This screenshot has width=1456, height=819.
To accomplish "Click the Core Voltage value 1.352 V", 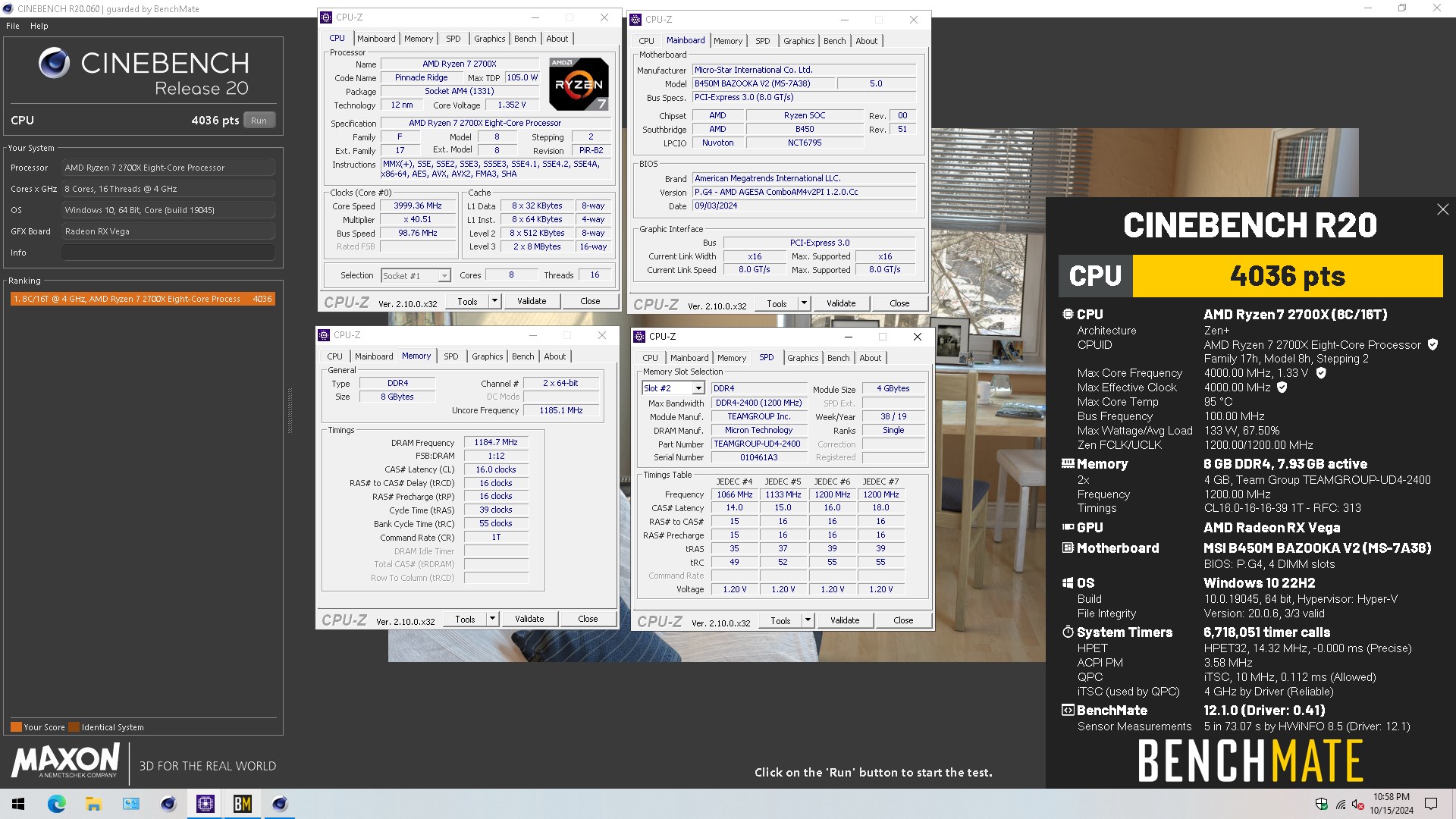I will 513,105.
